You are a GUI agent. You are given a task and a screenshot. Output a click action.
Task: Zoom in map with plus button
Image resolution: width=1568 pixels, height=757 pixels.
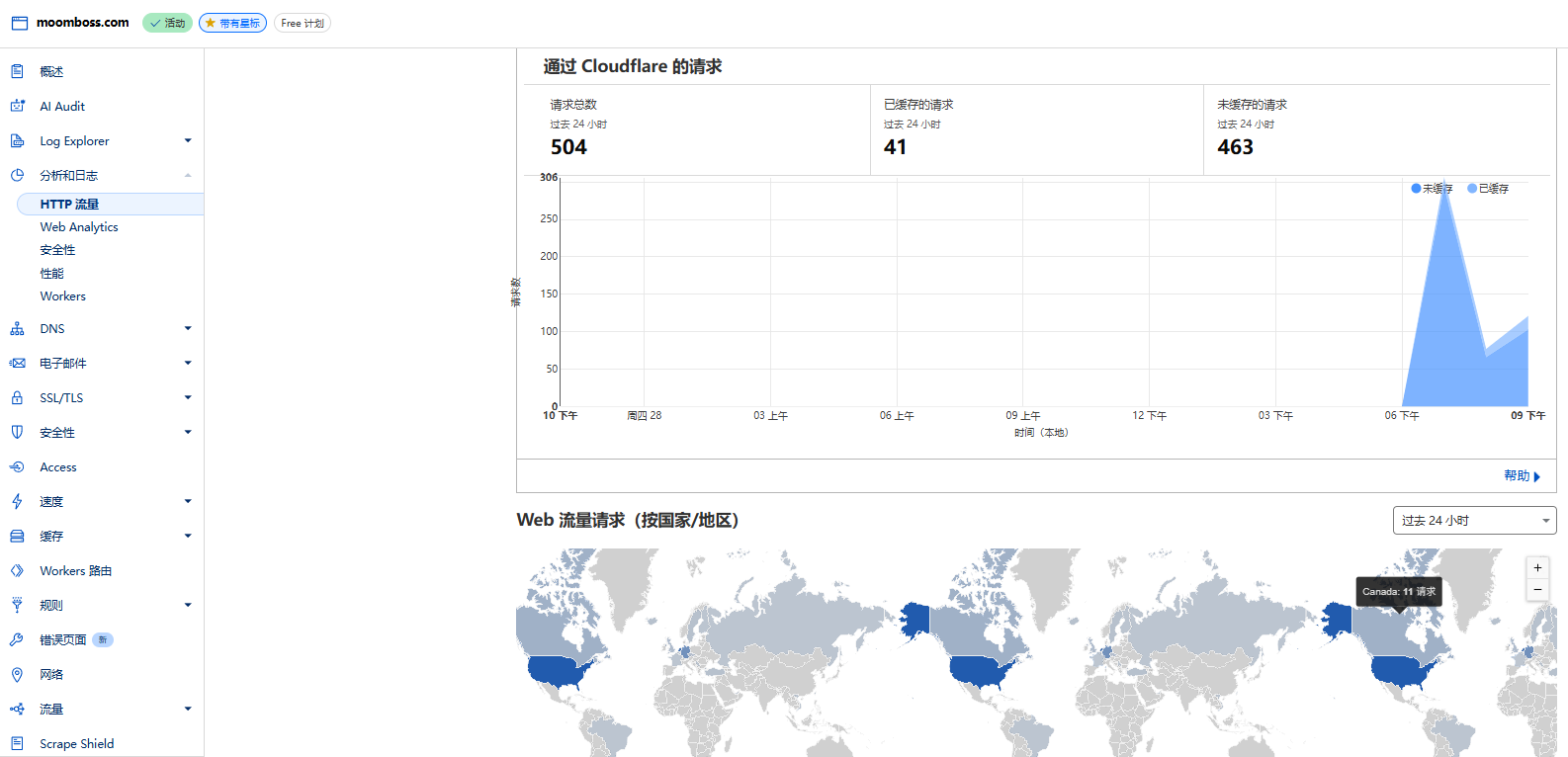(1537, 567)
